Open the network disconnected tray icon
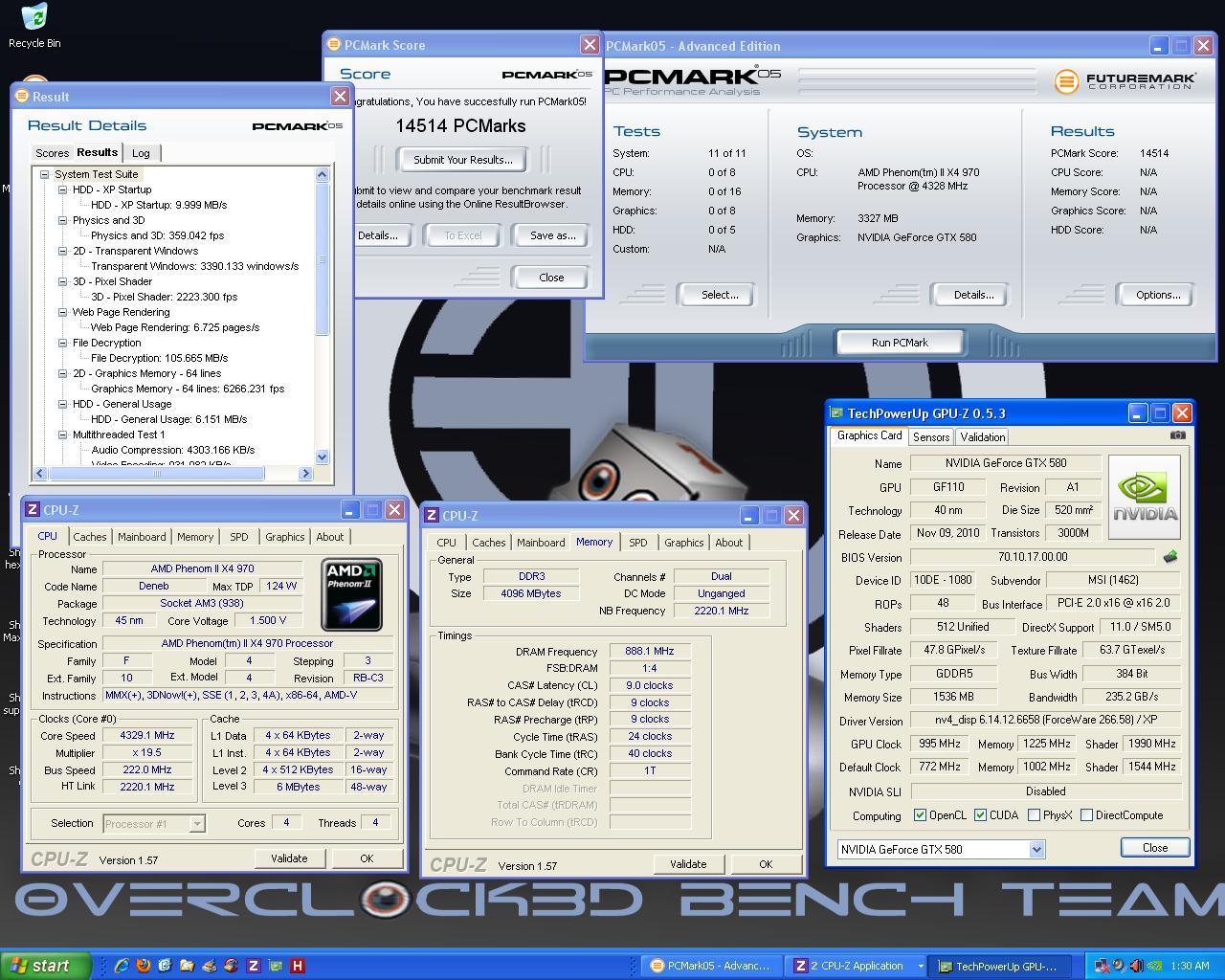 tap(1102, 966)
